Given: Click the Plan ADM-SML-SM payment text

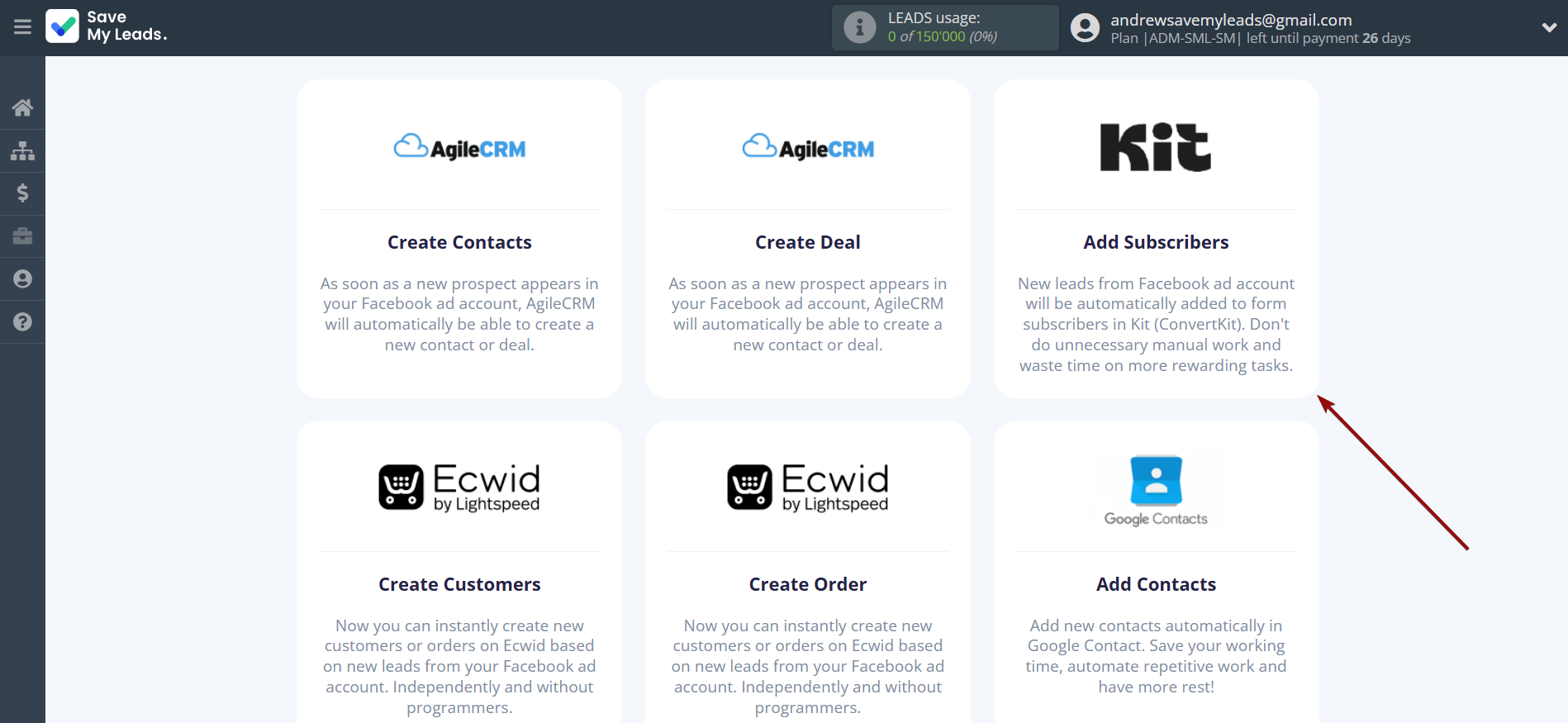Looking at the screenshot, I should tap(1261, 38).
